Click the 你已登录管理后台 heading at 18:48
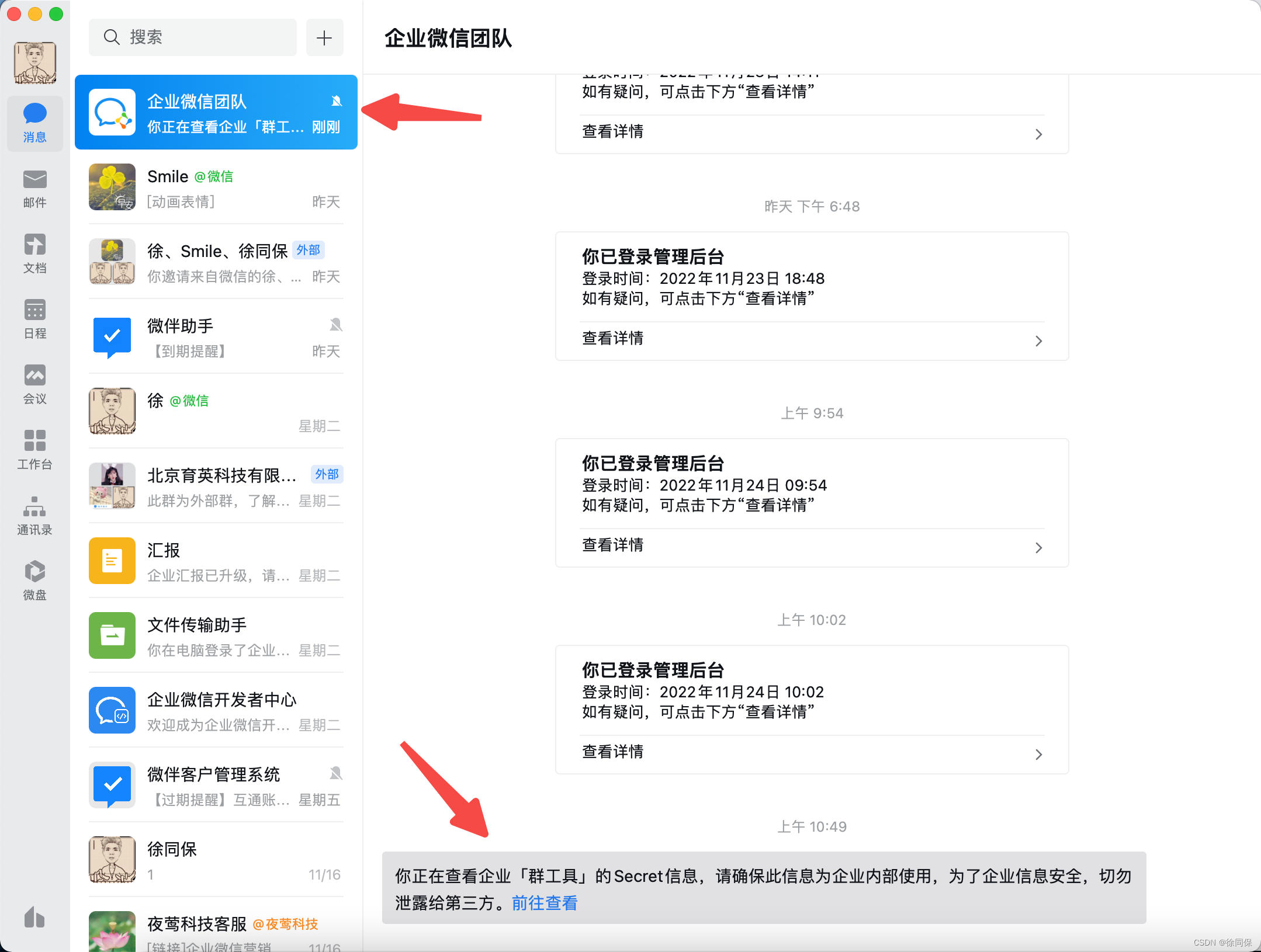Screen dimensions: 1261x952 (x=653, y=257)
